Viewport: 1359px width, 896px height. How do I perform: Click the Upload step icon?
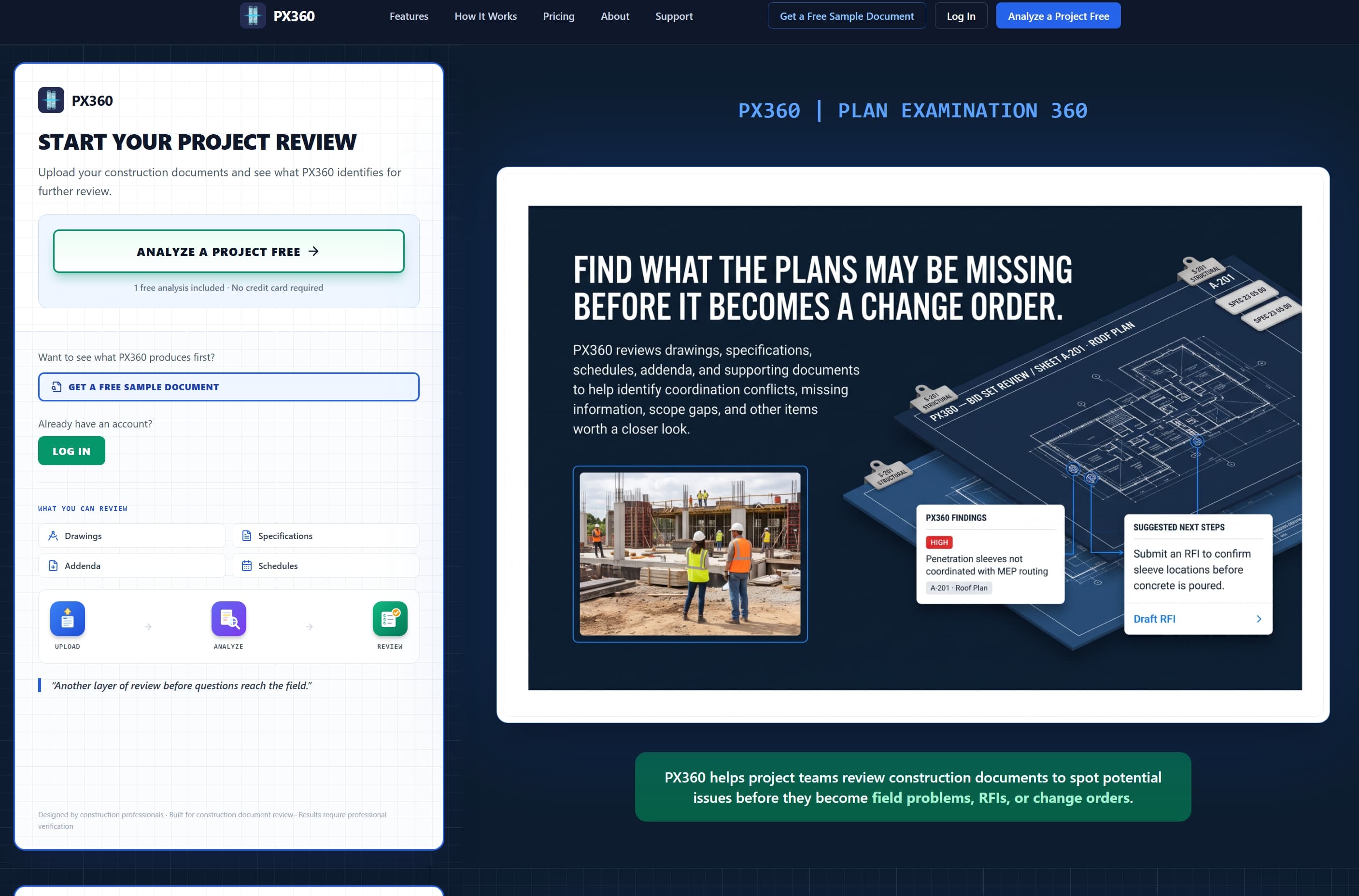[68, 618]
